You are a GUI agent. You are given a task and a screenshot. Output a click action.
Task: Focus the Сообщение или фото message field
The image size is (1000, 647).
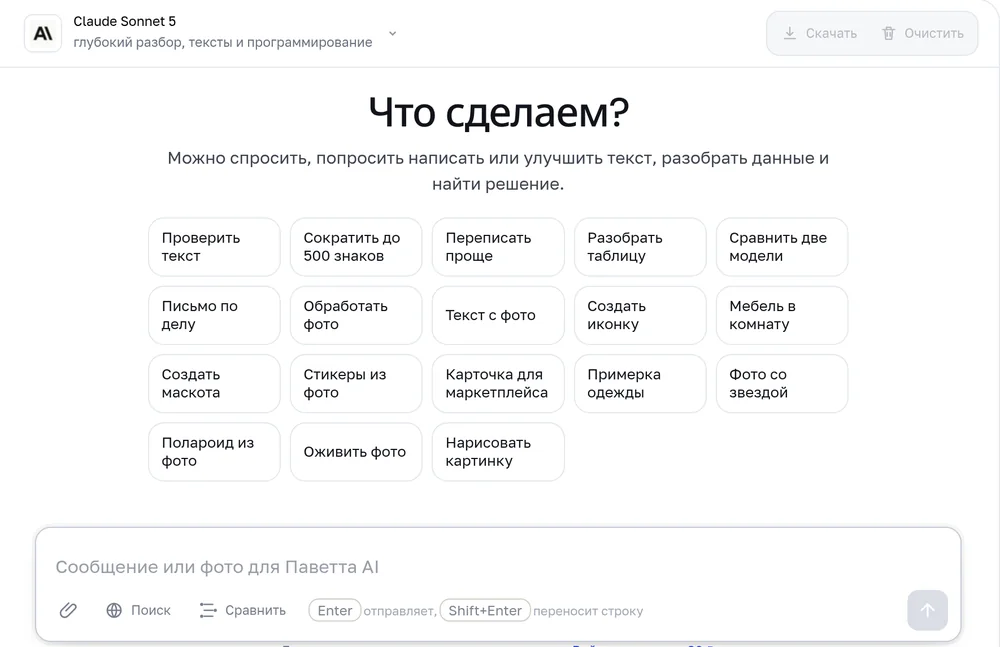(x=497, y=567)
